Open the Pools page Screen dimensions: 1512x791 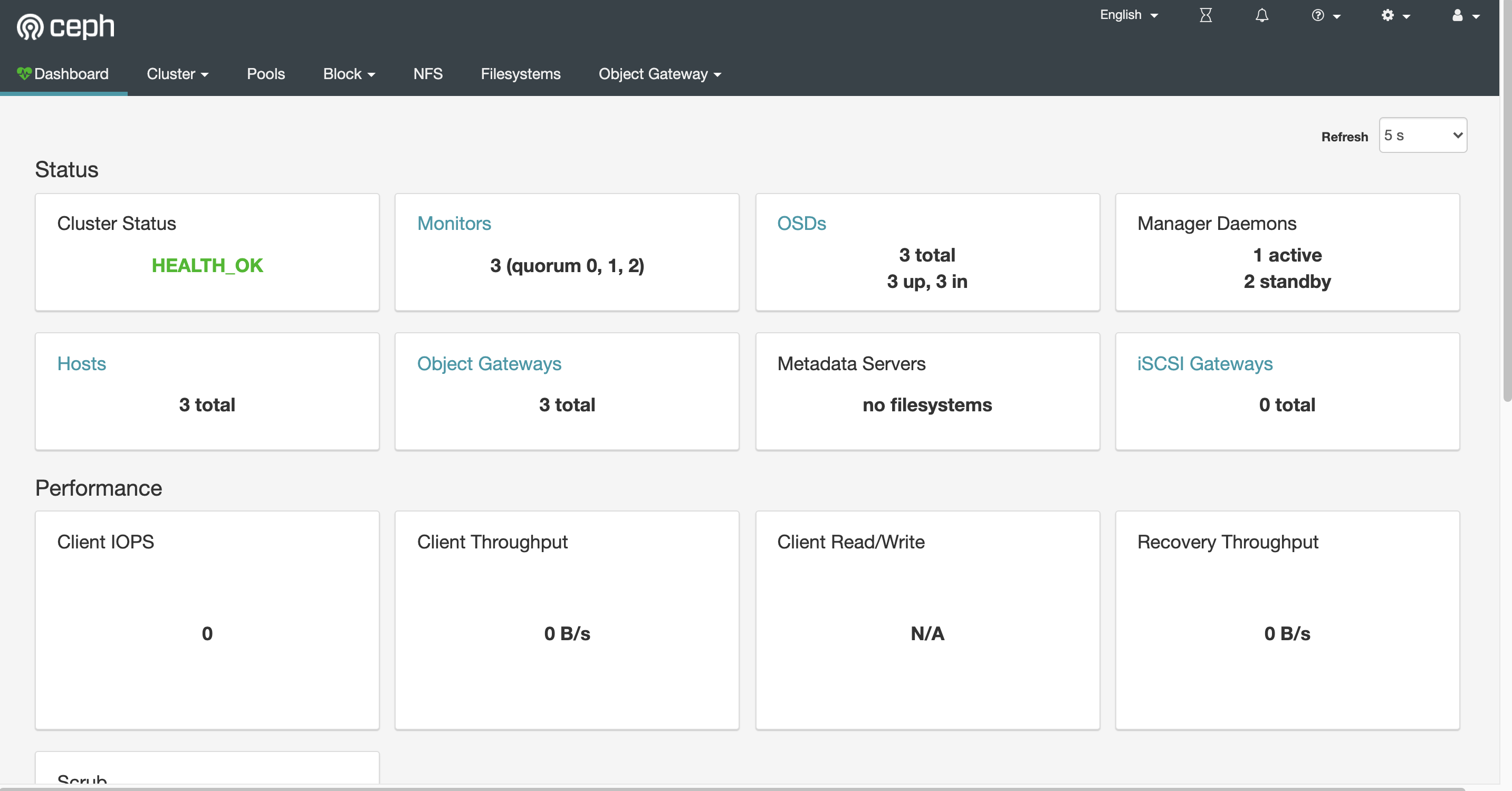pos(266,74)
